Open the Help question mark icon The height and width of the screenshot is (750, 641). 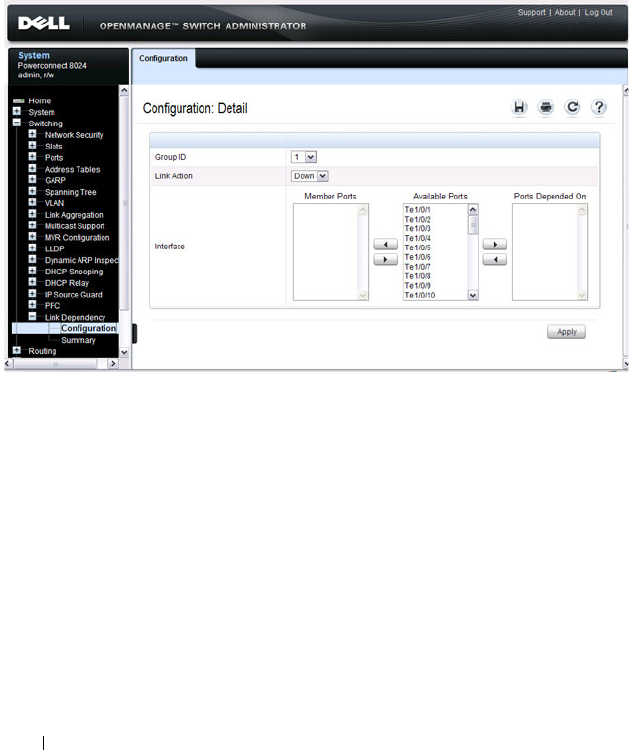pyautogui.click(x=599, y=108)
